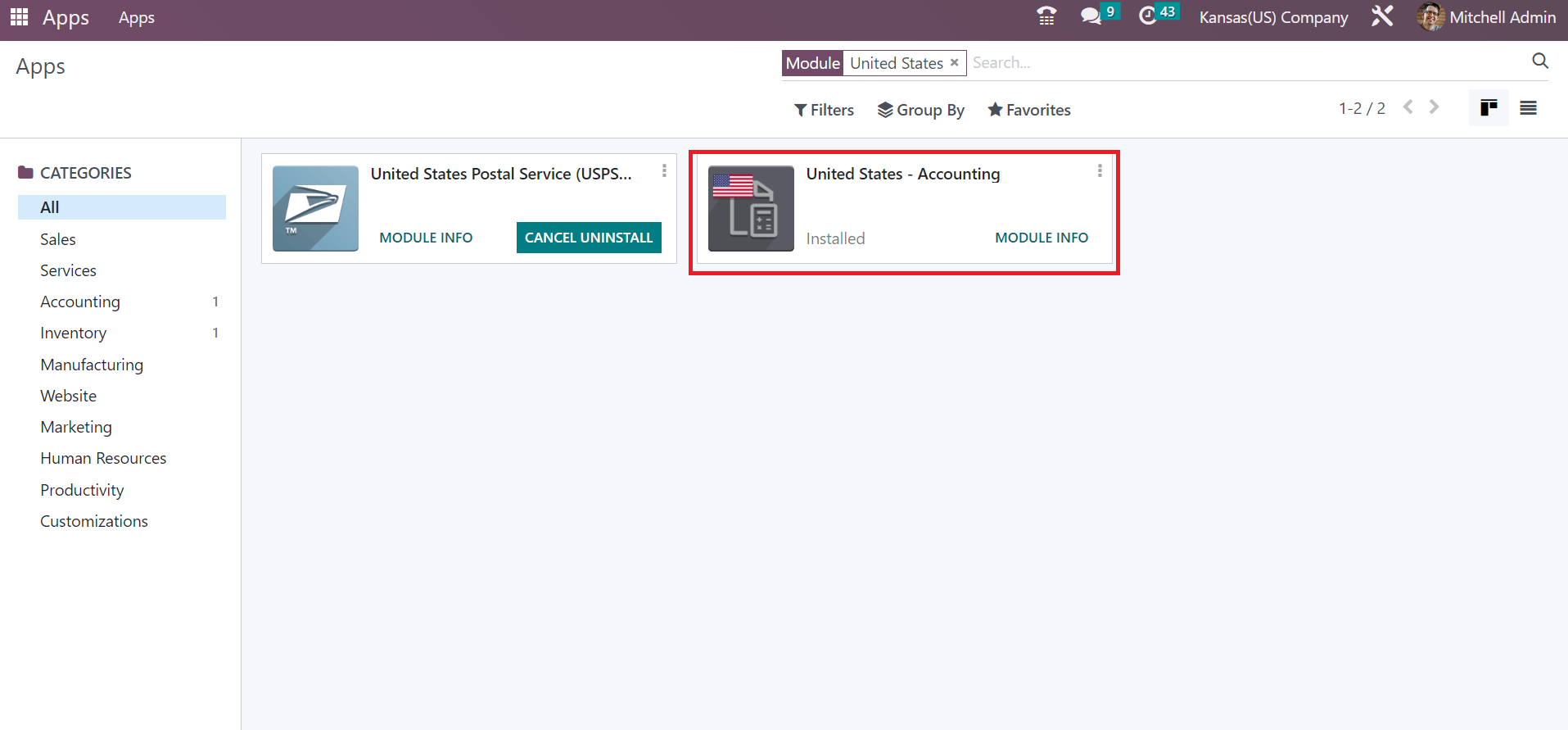Open the main apps grid menu icon
The height and width of the screenshot is (730, 1568).
tap(20, 16)
